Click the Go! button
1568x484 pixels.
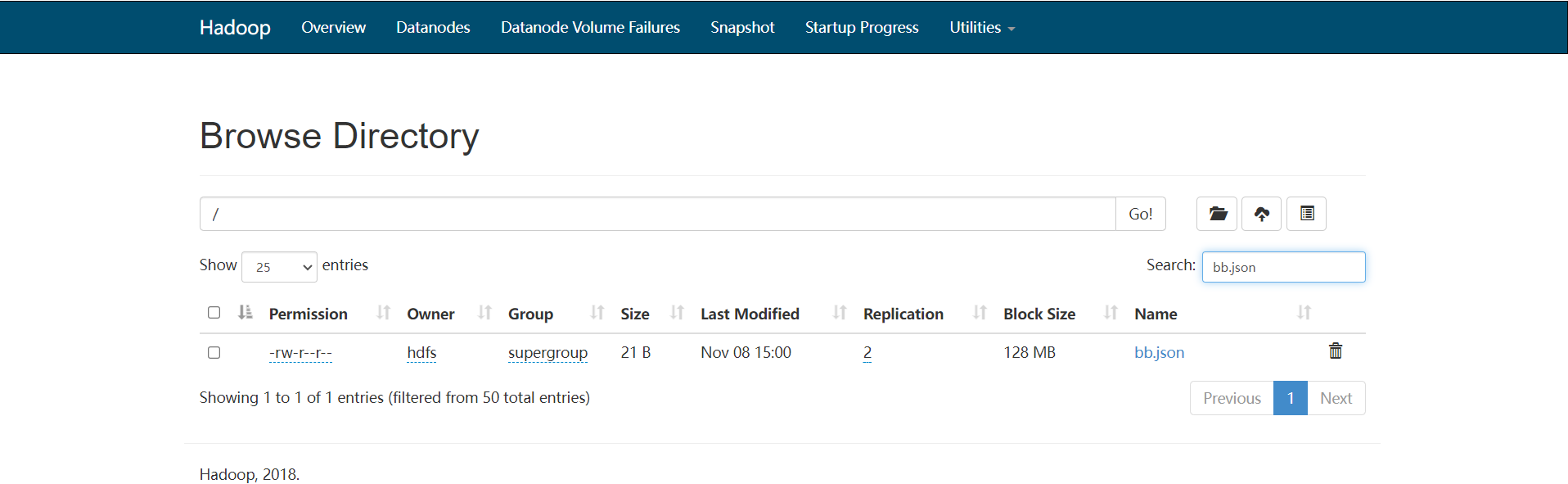(x=1141, y=213)
